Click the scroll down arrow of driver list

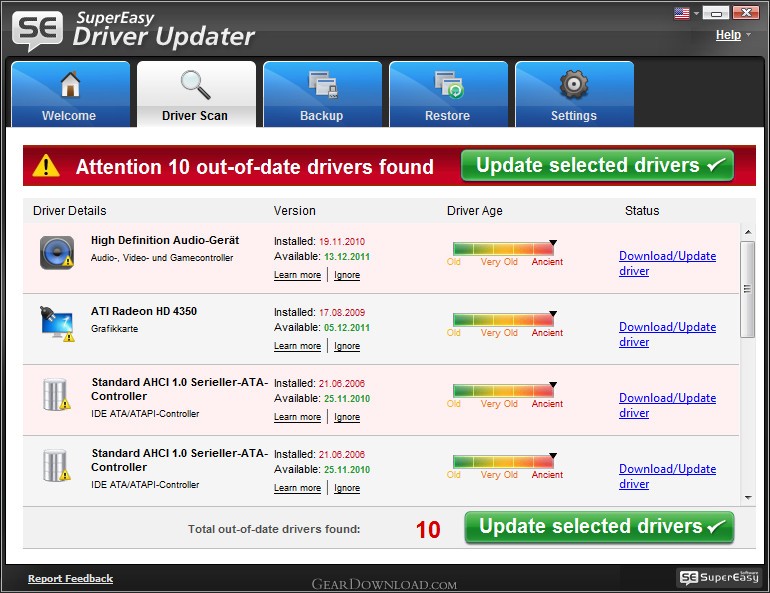coord(748,498)
